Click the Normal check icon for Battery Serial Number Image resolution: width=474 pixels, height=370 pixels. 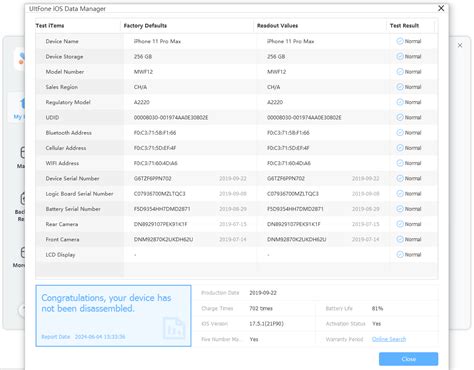pyautogui.click(x=400, y=209)
